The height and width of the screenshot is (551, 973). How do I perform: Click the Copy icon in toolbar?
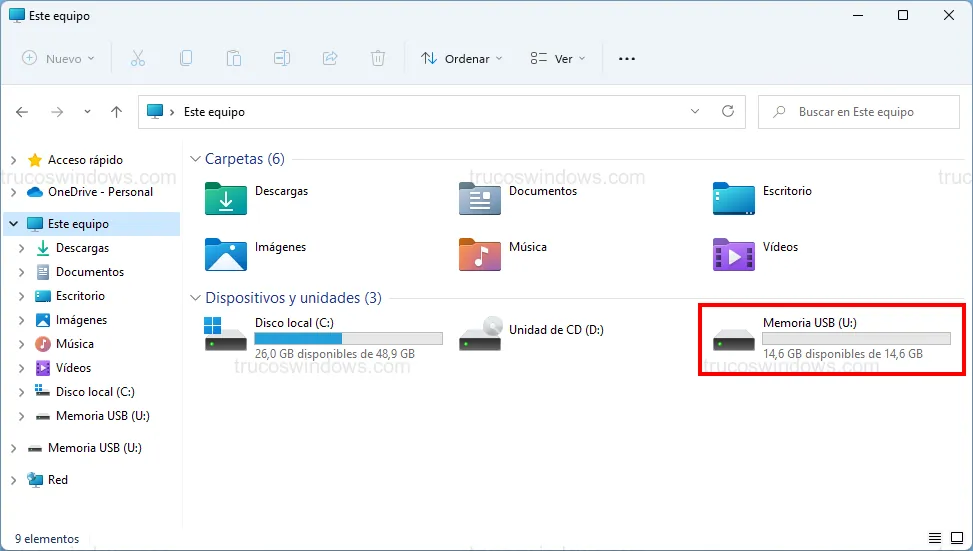[x=186, y=59]
